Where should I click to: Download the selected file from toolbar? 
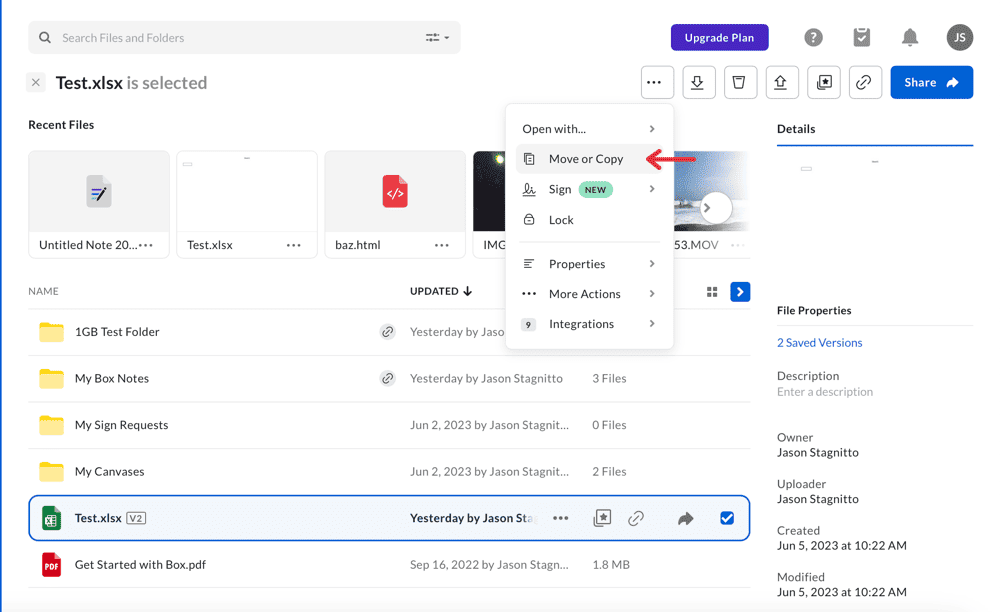point(699,82)
